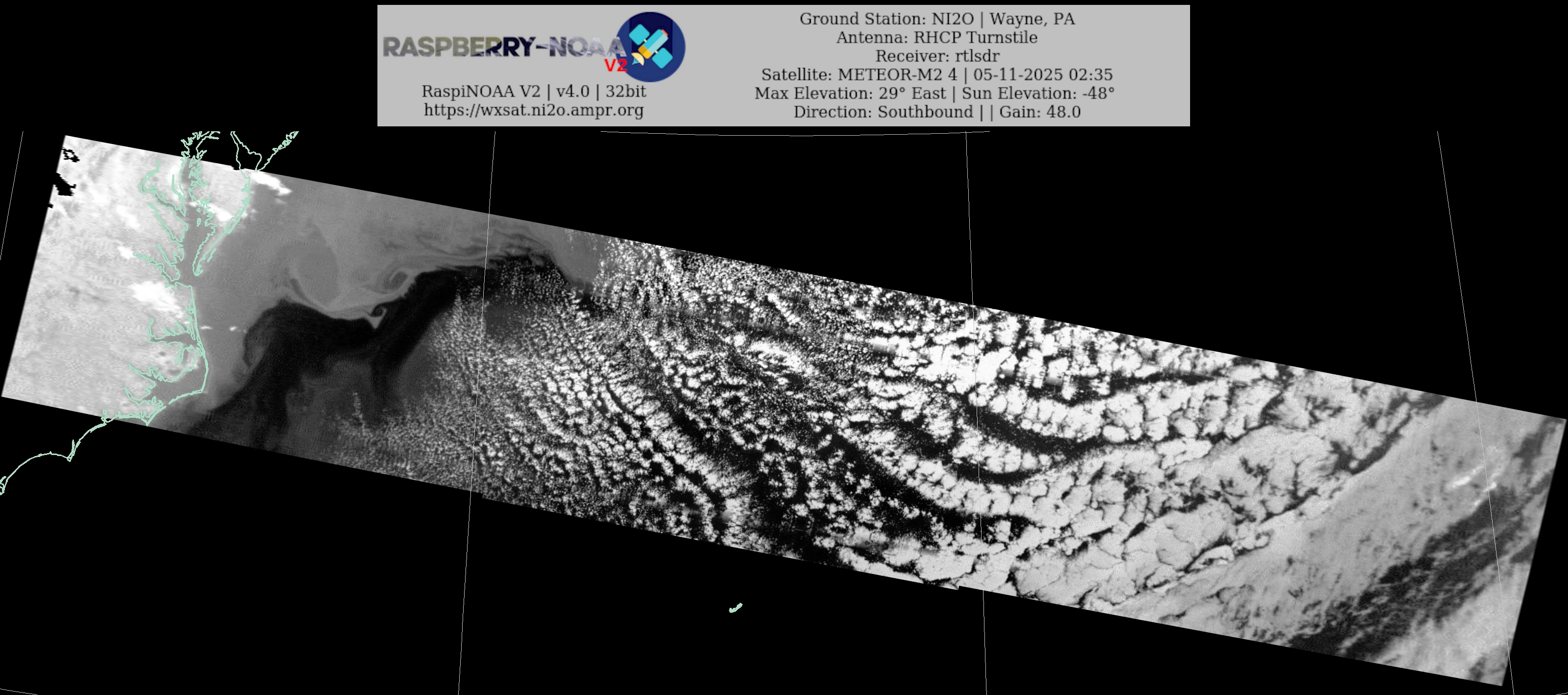Click the satellite icon in Raspberry-NOAA logo
The height and width of the screenshot is (695, 1568).
click(651, 47)
